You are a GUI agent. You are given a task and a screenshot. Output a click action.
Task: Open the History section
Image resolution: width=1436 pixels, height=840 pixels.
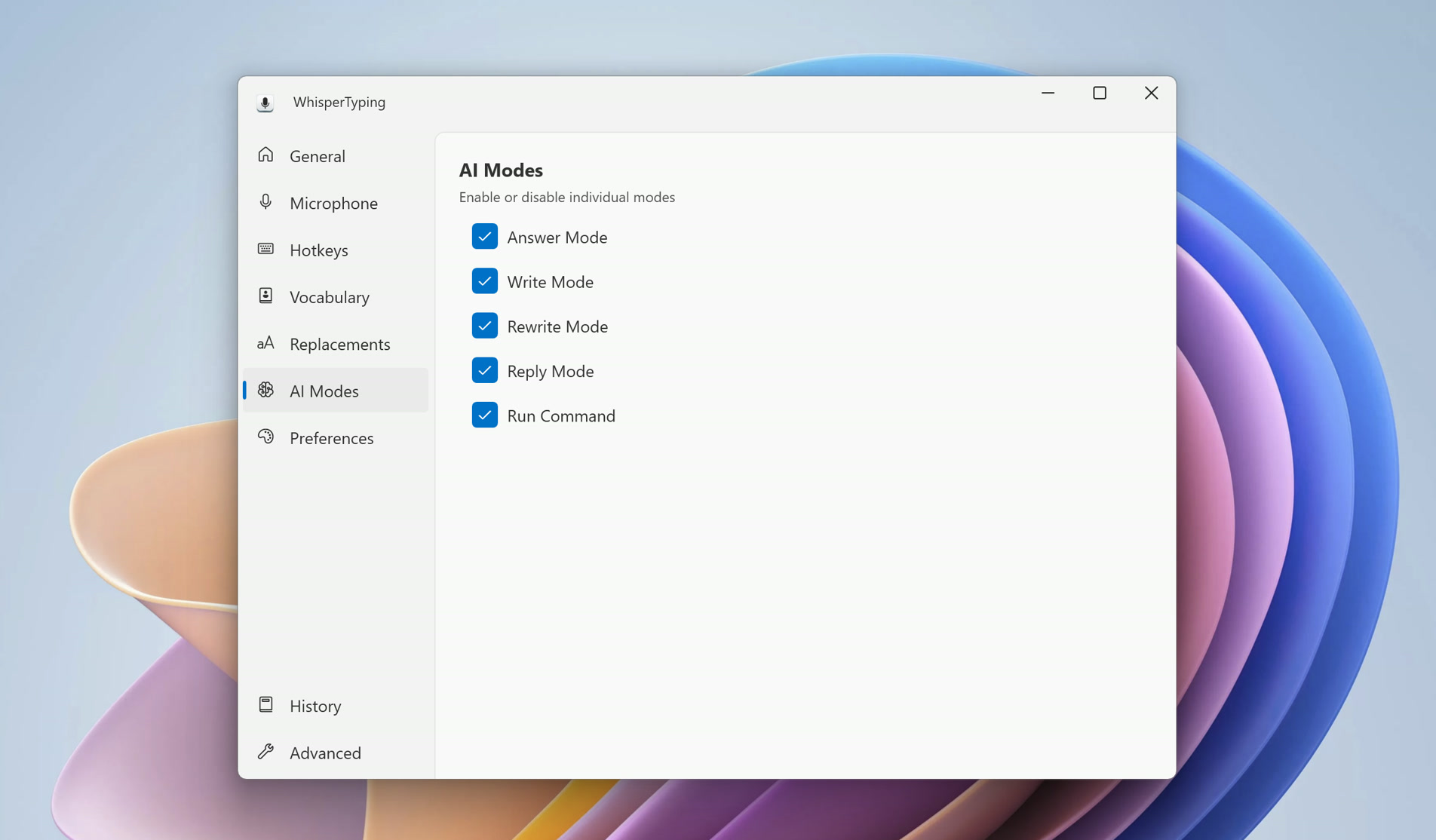pos(315,705)
